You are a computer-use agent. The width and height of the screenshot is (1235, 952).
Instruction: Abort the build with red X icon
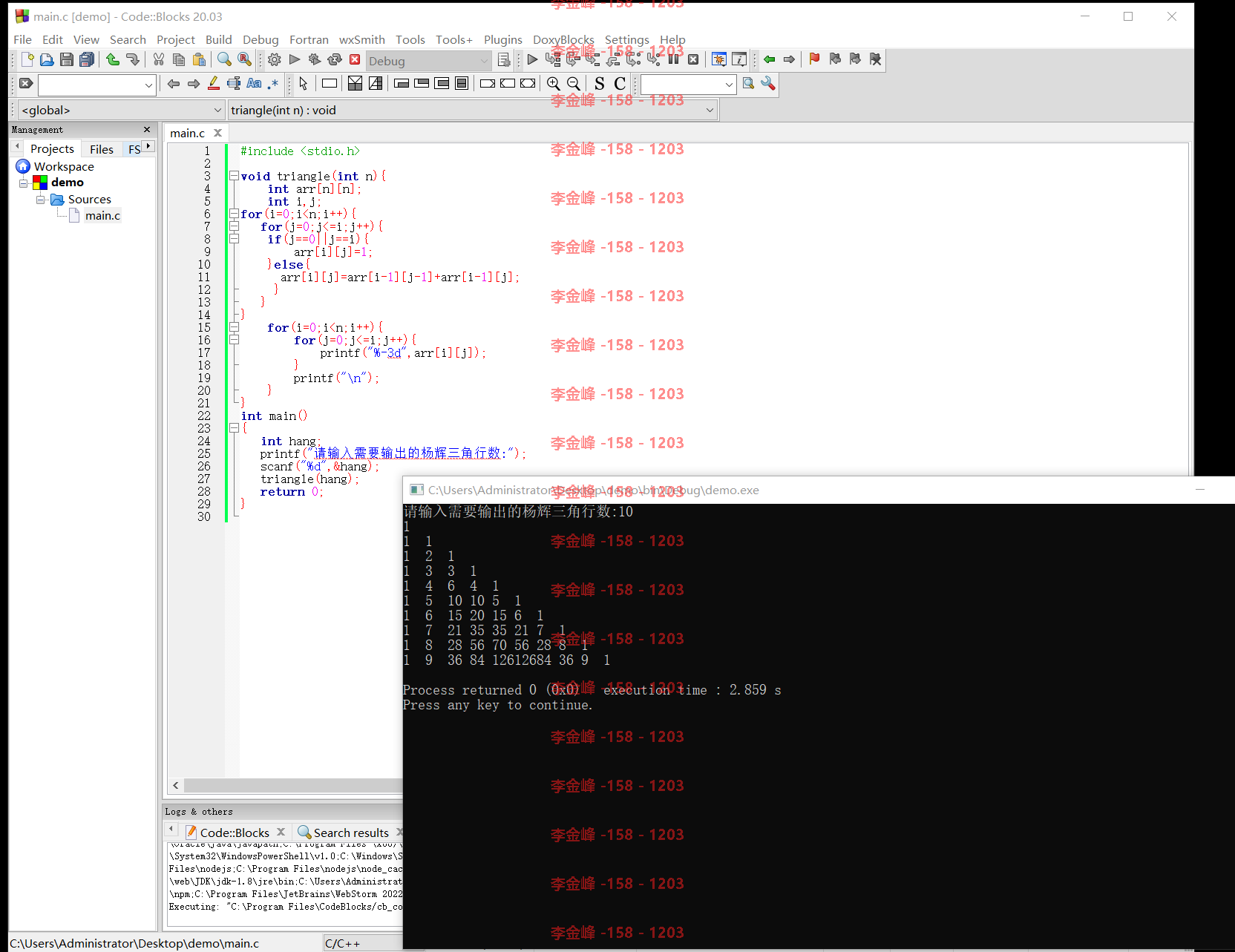(x=355, y=59)
